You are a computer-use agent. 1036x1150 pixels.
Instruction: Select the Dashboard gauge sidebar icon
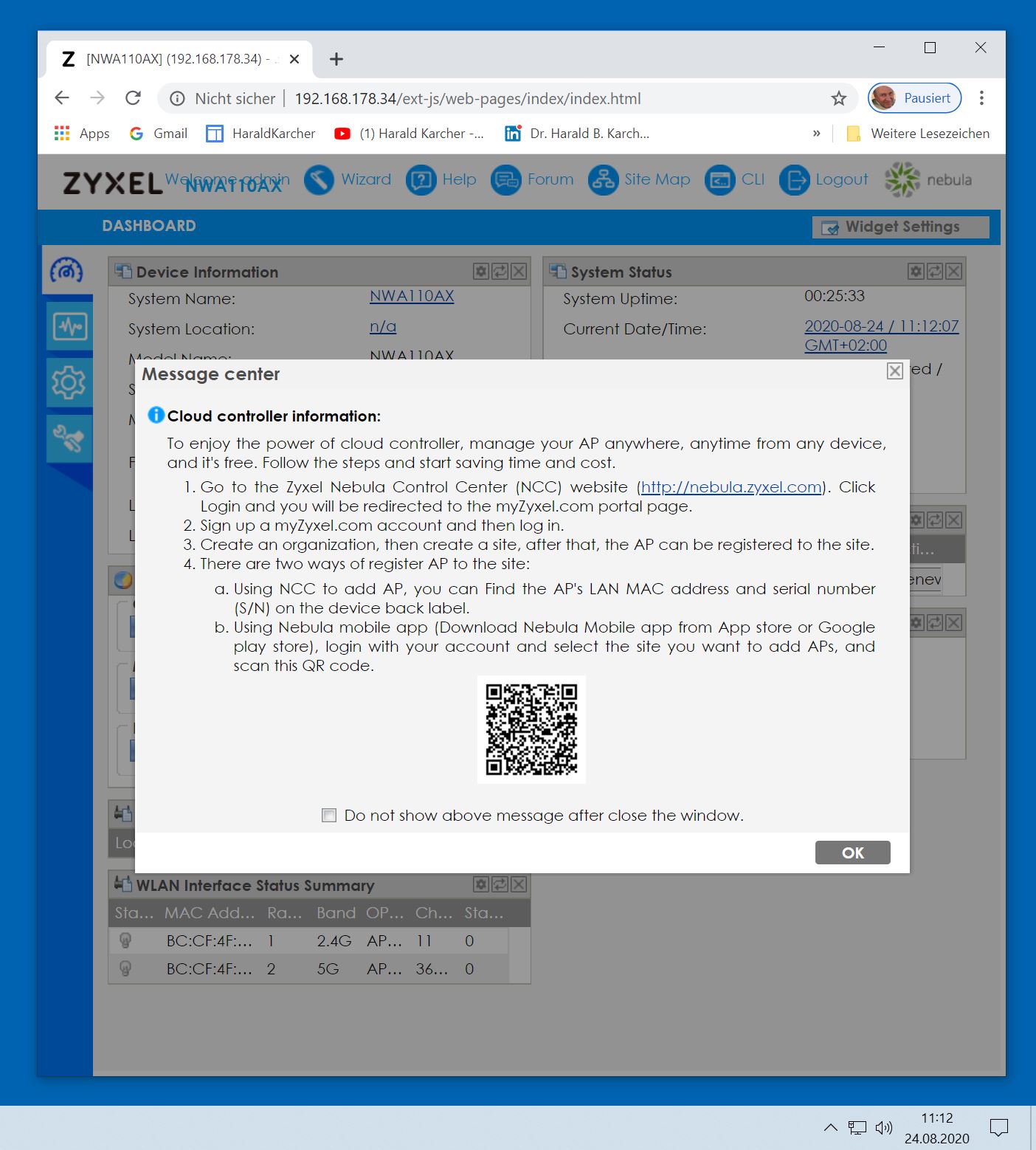tap(66, 271)
